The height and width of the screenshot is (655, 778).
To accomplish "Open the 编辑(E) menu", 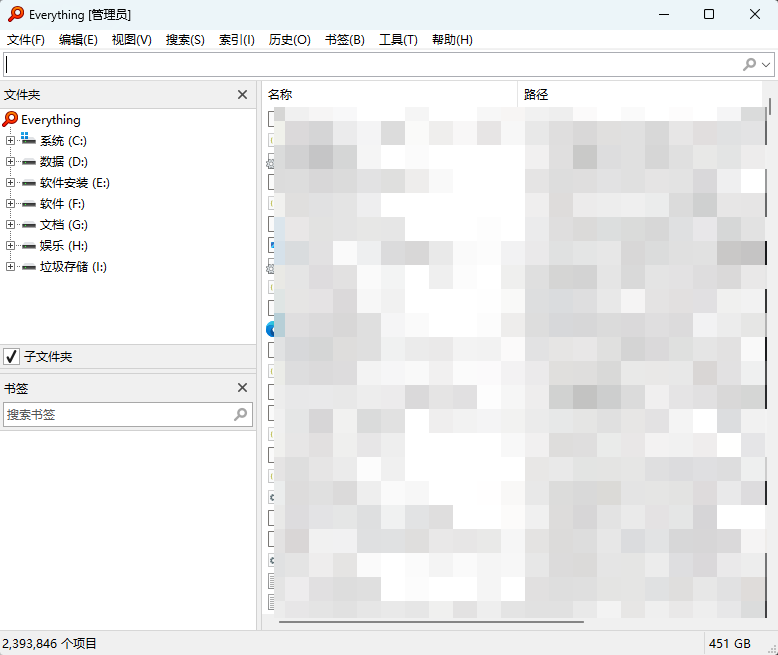I will tap(78, 40).
